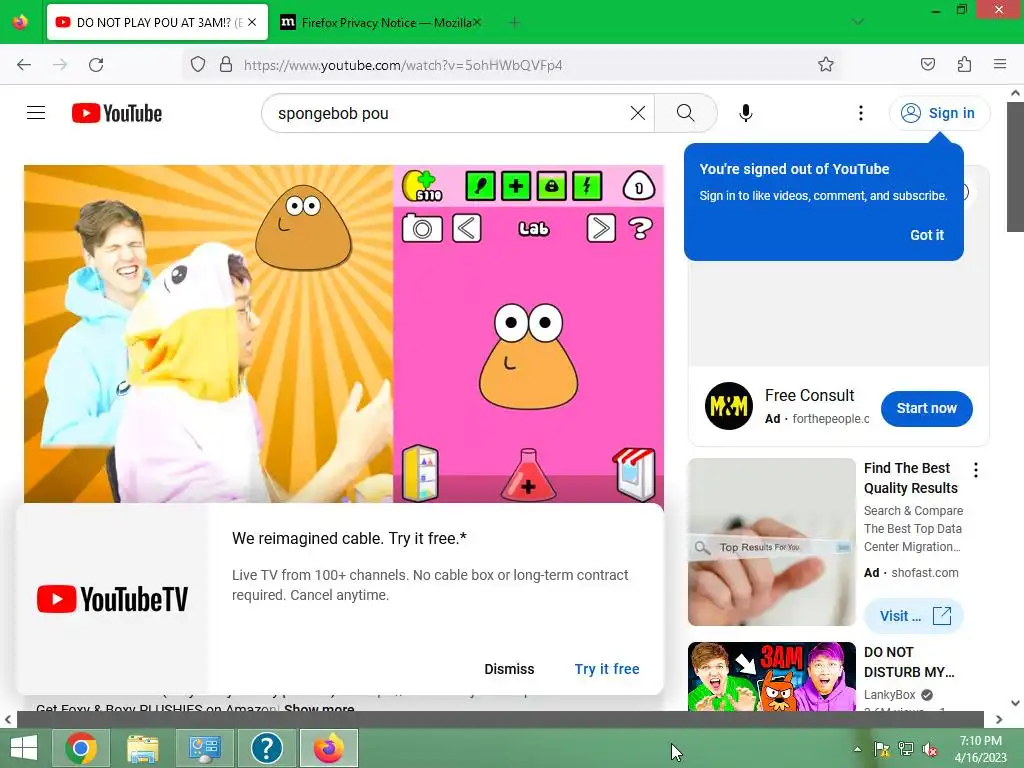Open top results ad thumbnail

click(x=771, y=542)
